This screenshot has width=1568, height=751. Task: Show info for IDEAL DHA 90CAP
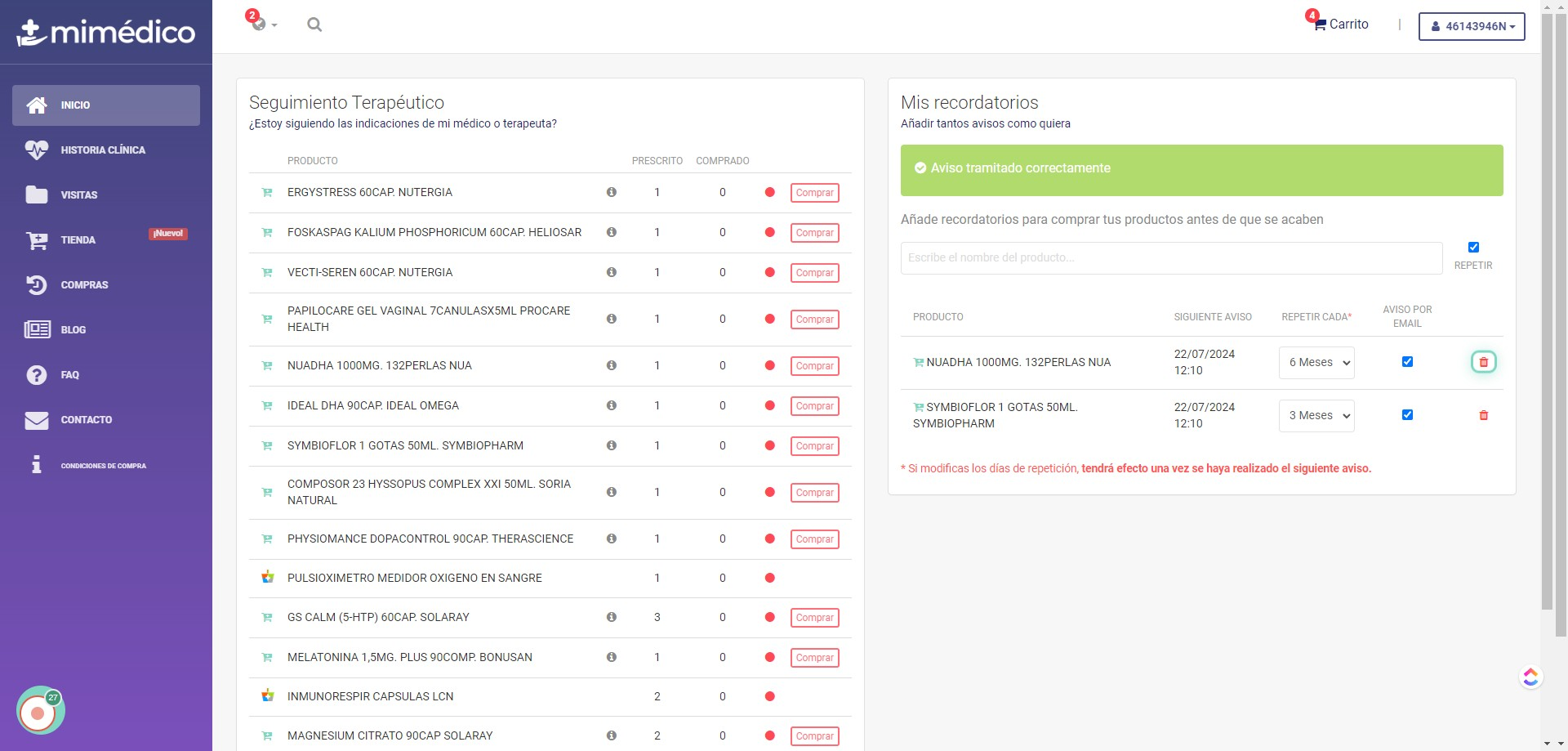(x=611, y=405)
